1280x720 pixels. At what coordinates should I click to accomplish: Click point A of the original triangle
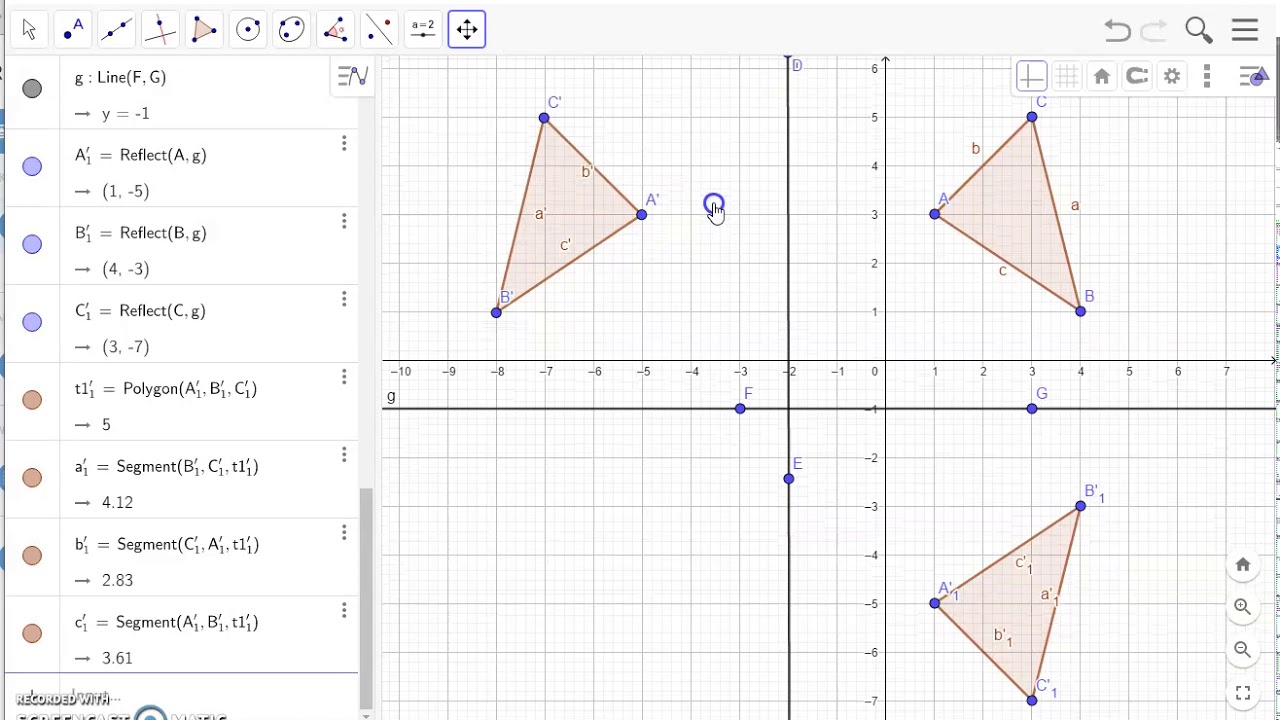click(935, 214)
